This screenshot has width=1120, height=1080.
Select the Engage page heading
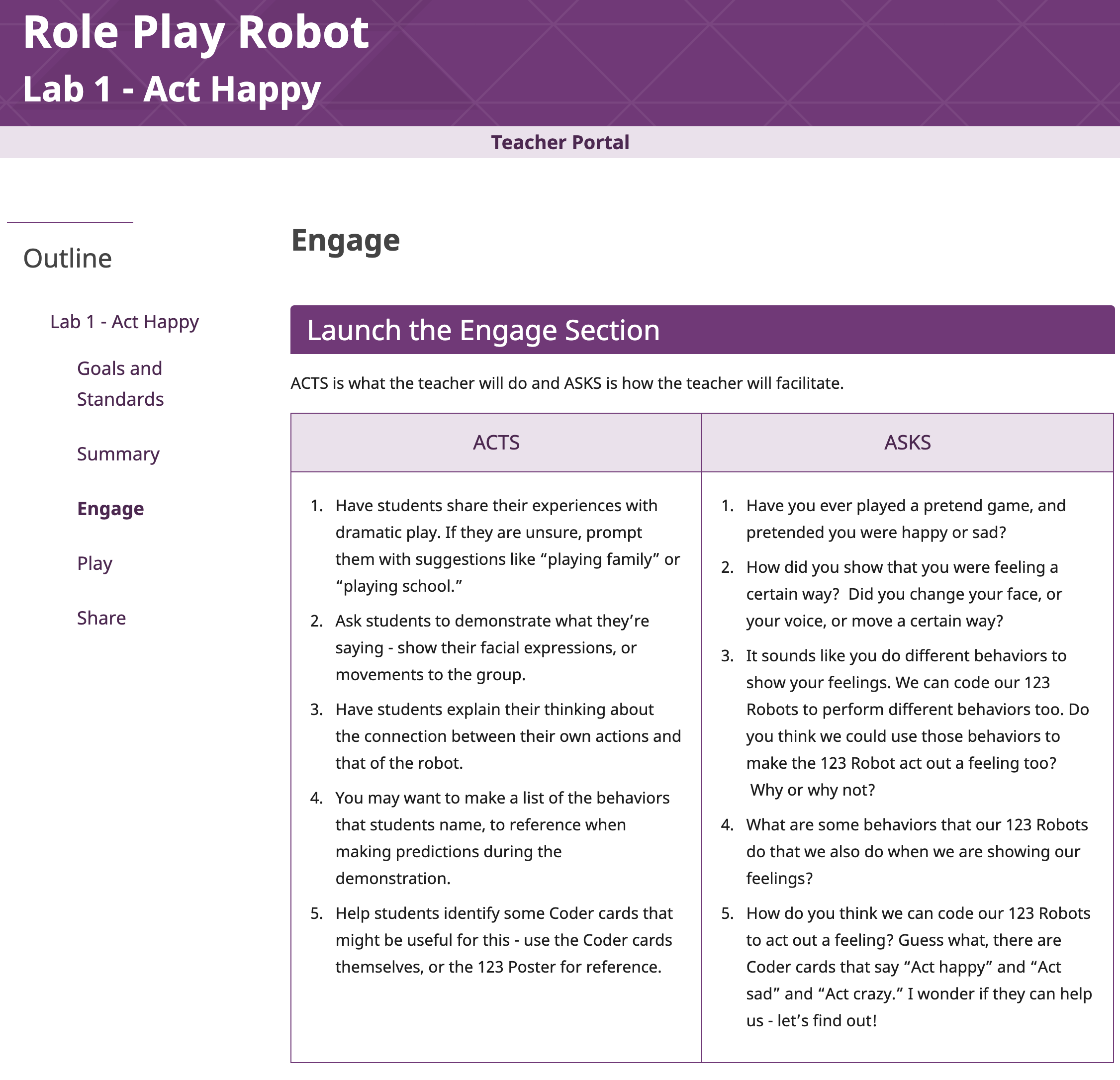[345, 241]
